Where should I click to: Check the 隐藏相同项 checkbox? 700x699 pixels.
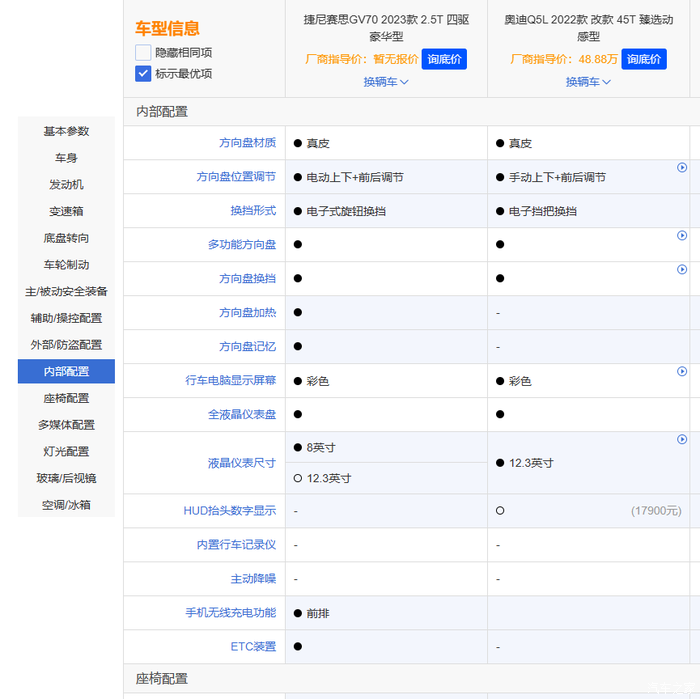(x=143, y=52)
